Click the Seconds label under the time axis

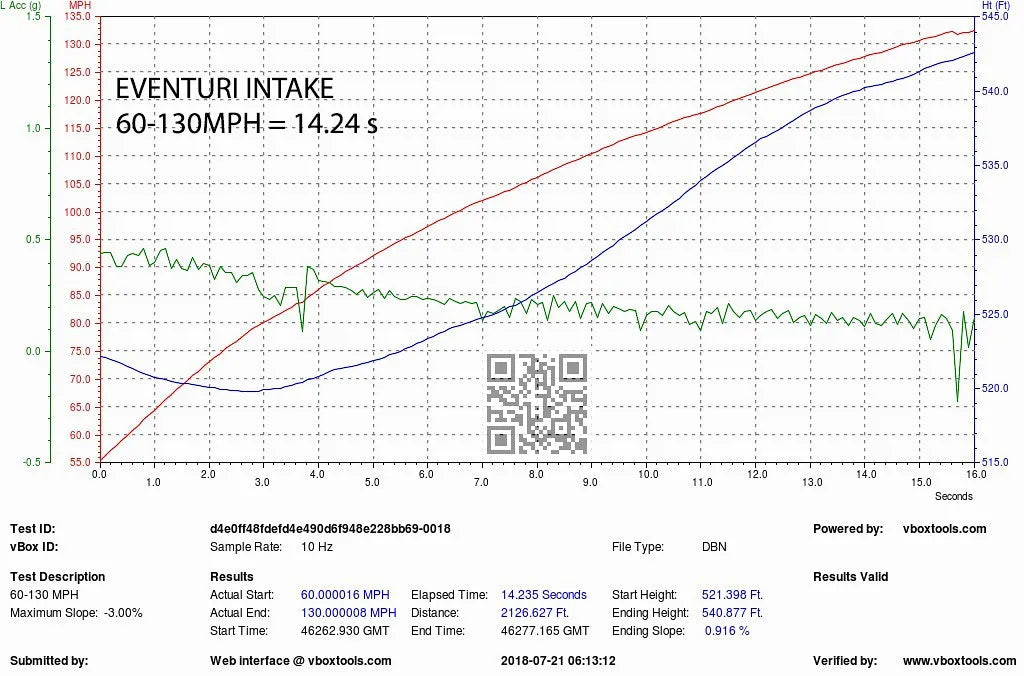[x=953, y=496]
